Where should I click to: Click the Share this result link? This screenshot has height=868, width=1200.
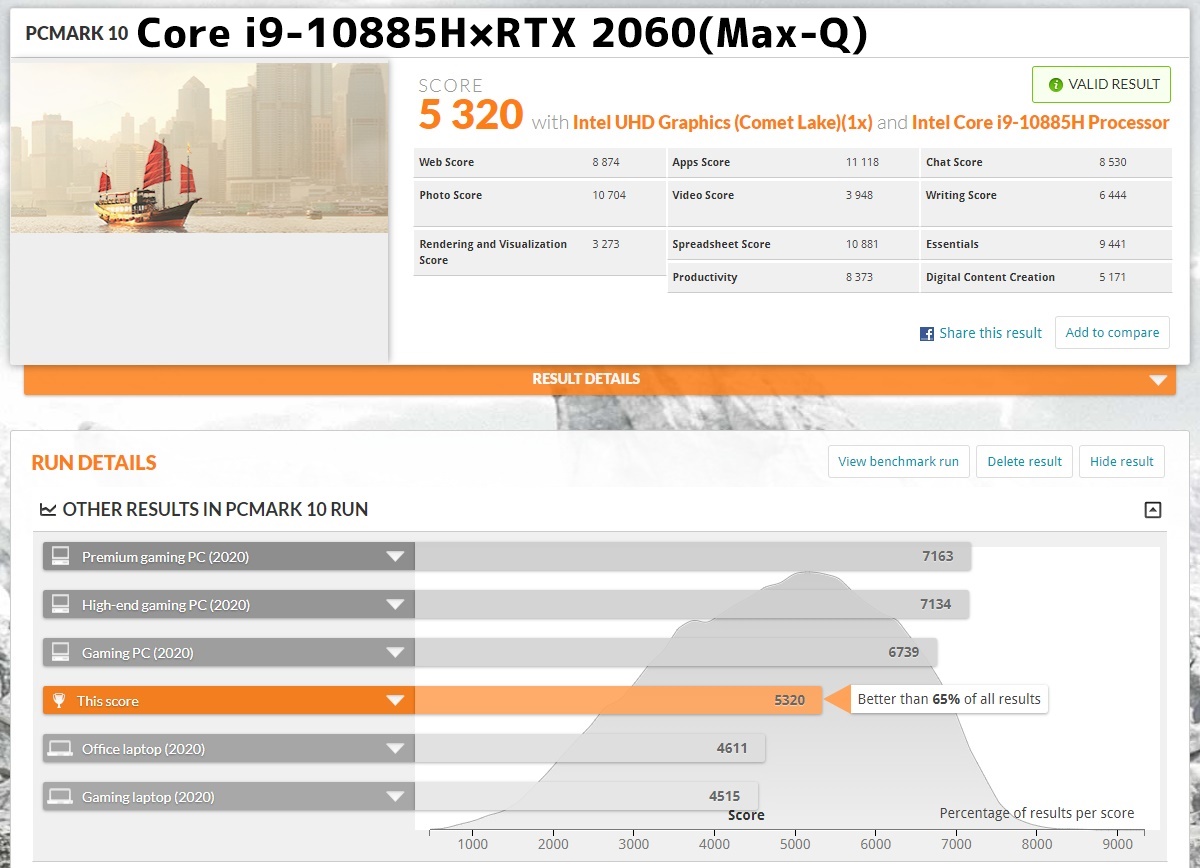990,334
